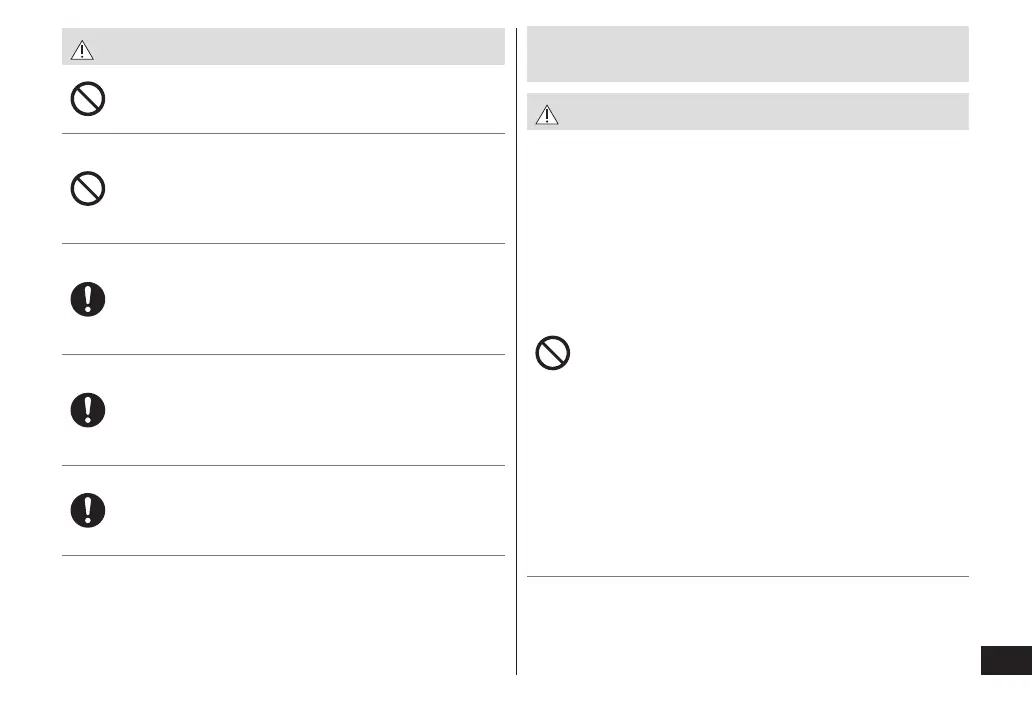
Task: Click the divider line between the two left prohibition icons
Action: (x=283, y=134)
